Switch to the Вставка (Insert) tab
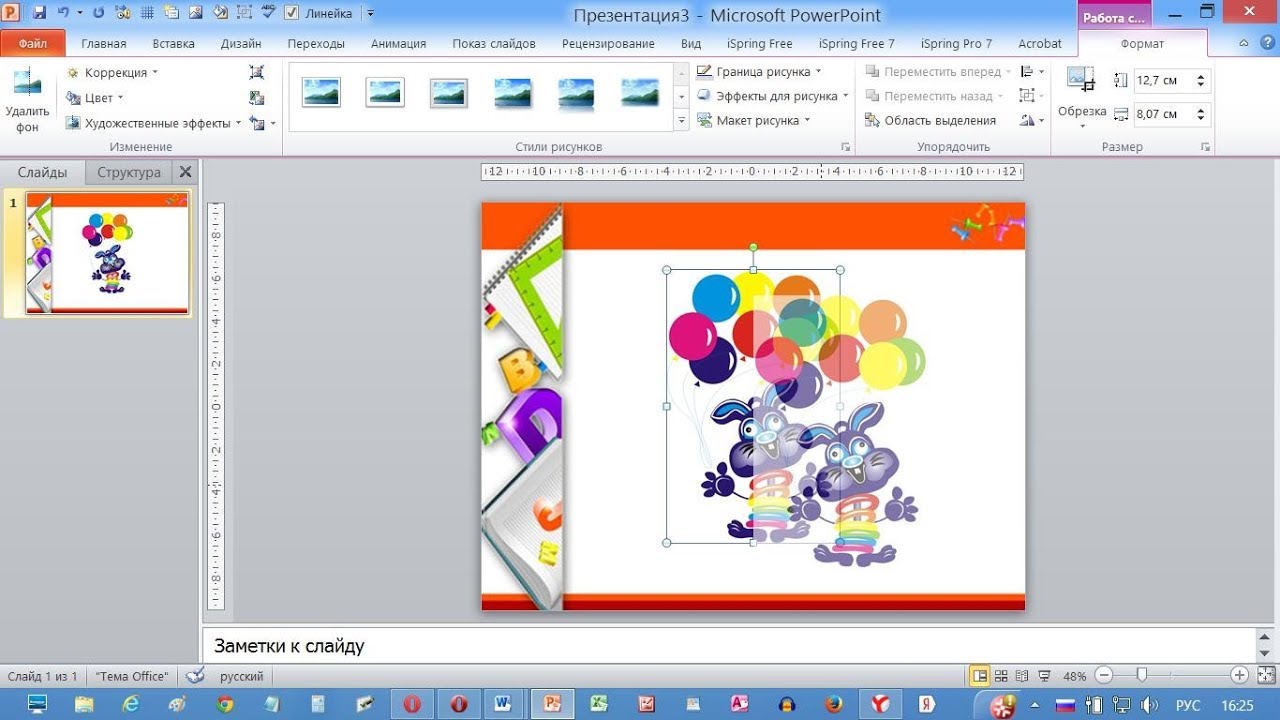The image size is (1280, 720). (174, 43)
